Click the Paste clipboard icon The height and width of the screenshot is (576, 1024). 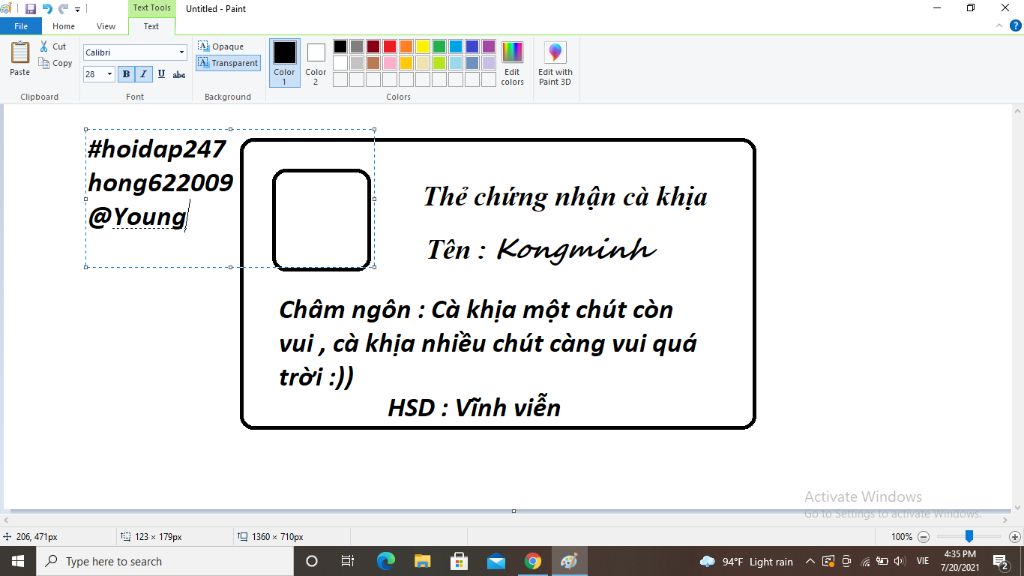[x=20, y=53]
